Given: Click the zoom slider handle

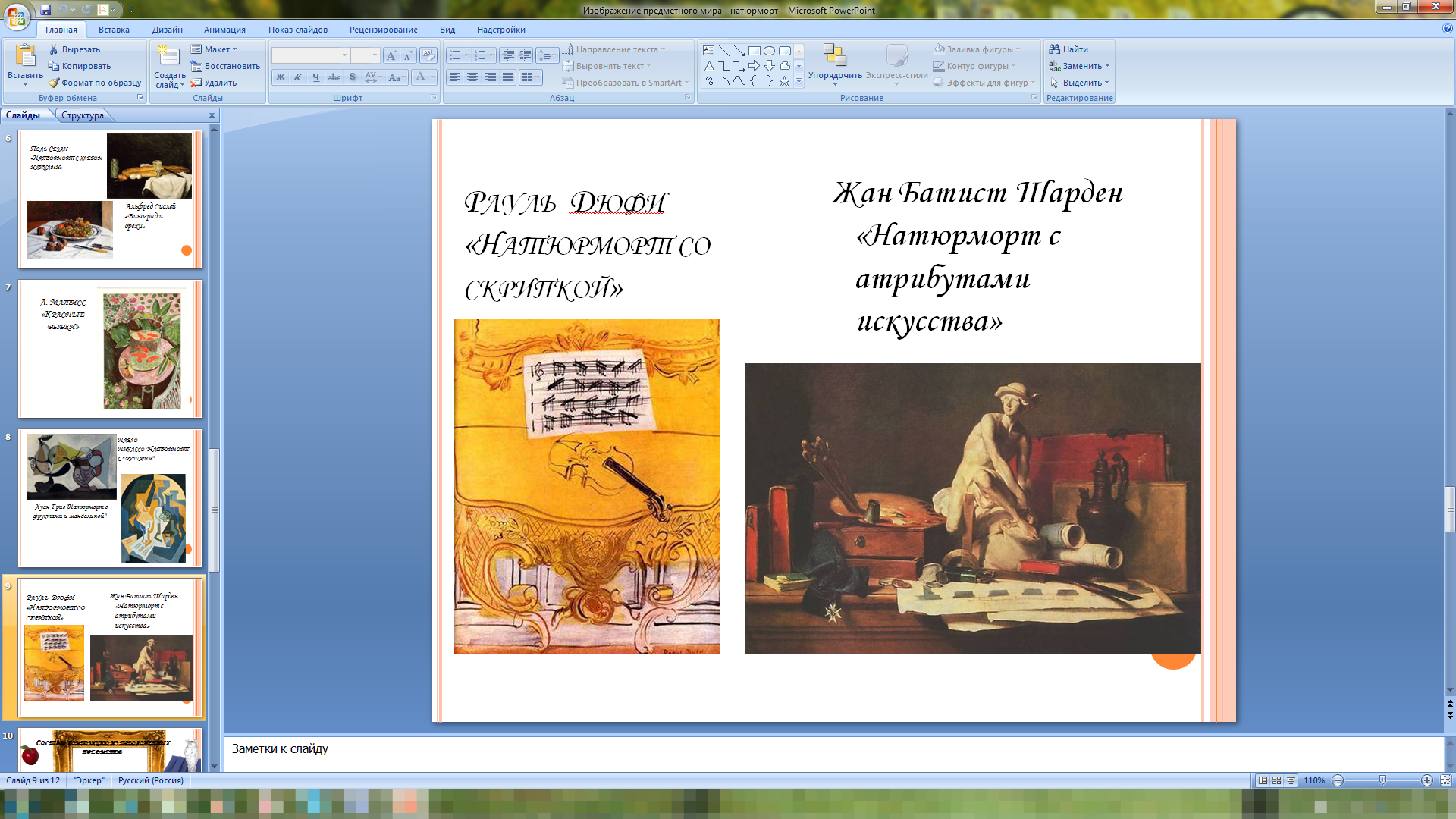Looking at the screenshot, I should 1382,780.
